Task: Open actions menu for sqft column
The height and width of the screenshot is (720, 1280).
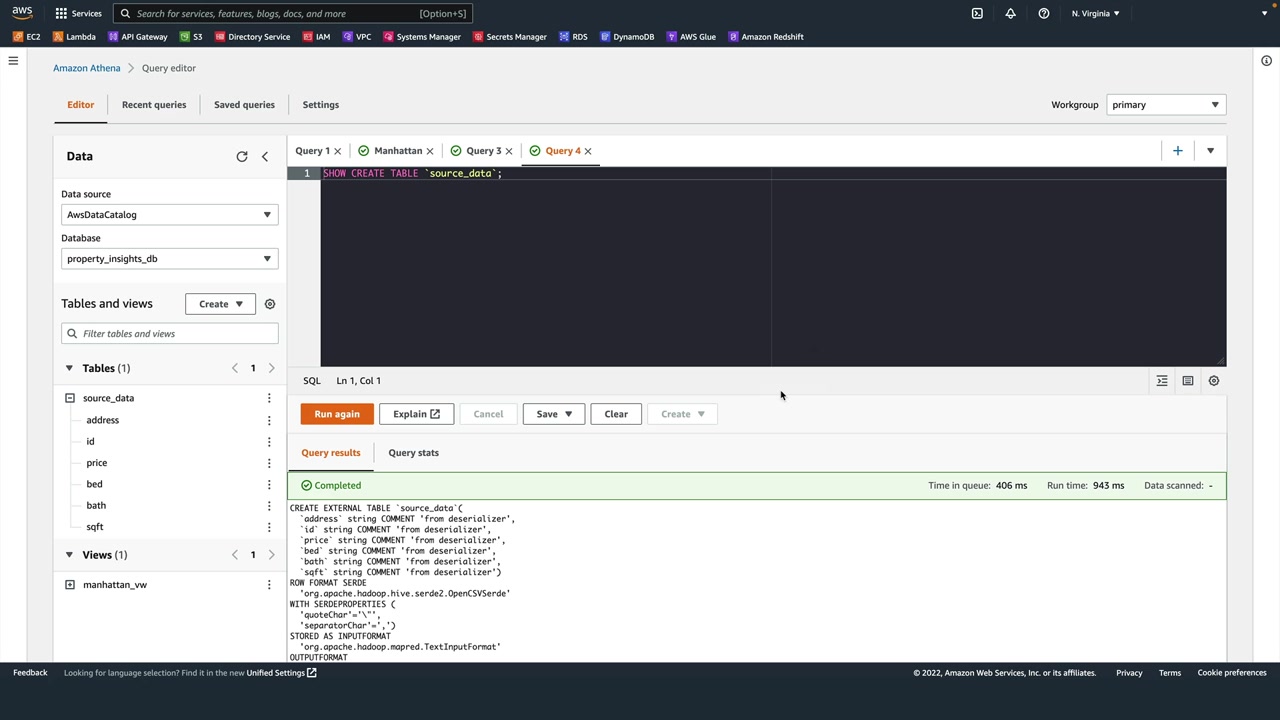Action: click(x=269, y=527)
